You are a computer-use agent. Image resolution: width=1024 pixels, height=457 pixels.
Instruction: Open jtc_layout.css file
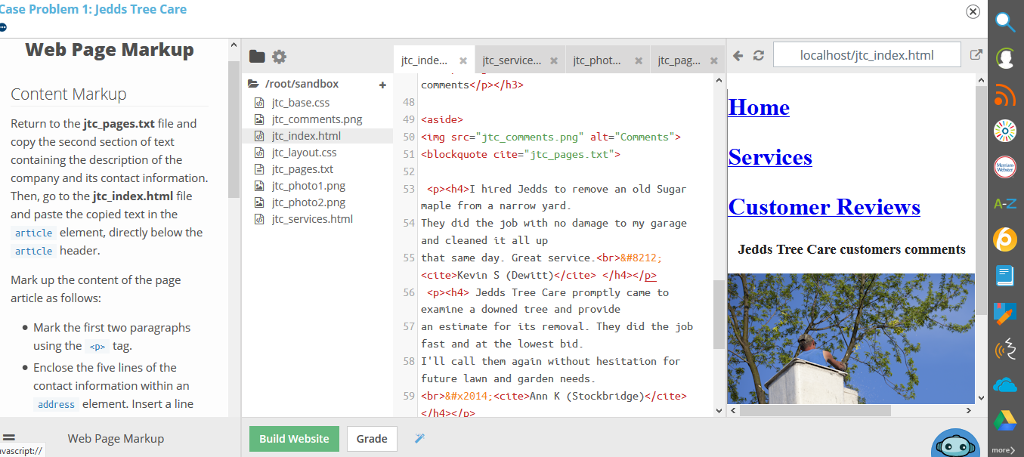pyautogui.click(x=304, y=153)
